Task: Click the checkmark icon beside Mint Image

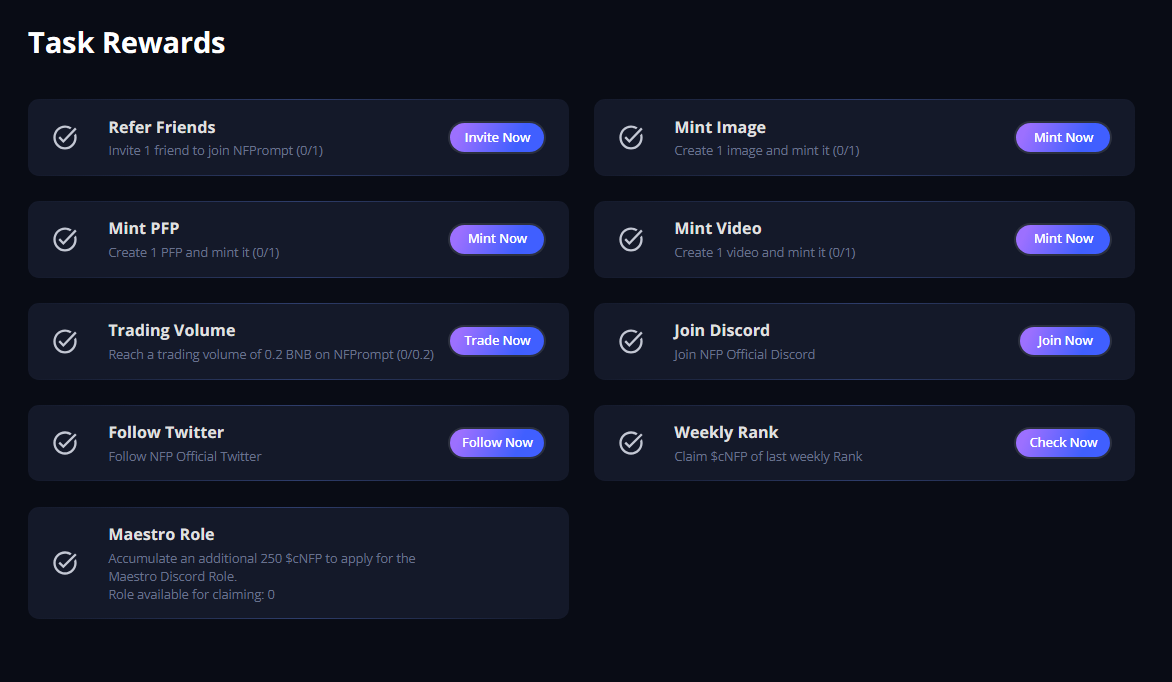Action: click(x=631, y=137)
